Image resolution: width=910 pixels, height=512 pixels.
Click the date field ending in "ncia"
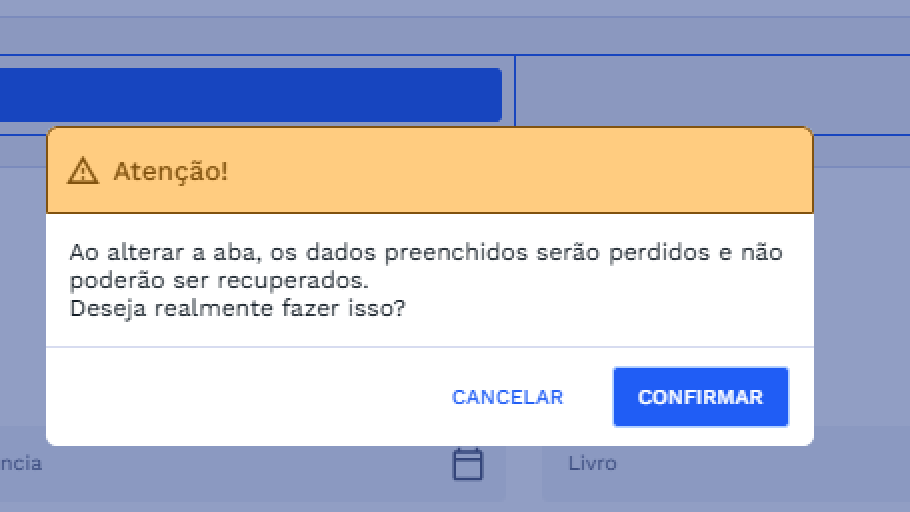[200, 464]
